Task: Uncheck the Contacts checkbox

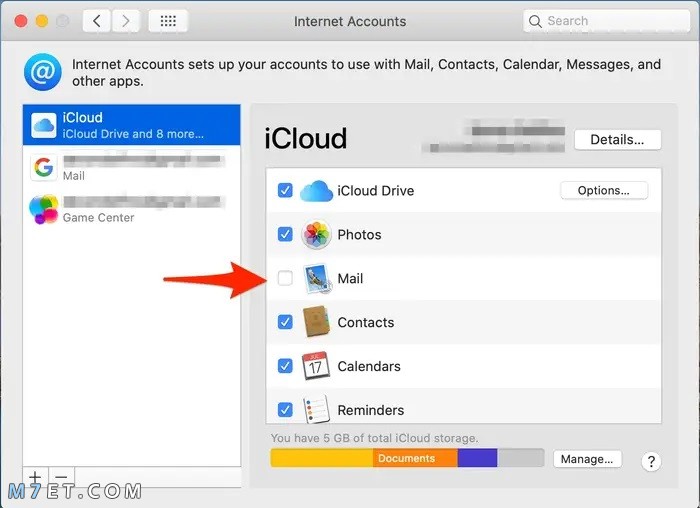Action: pyautogui.click(x=285, y=322)
